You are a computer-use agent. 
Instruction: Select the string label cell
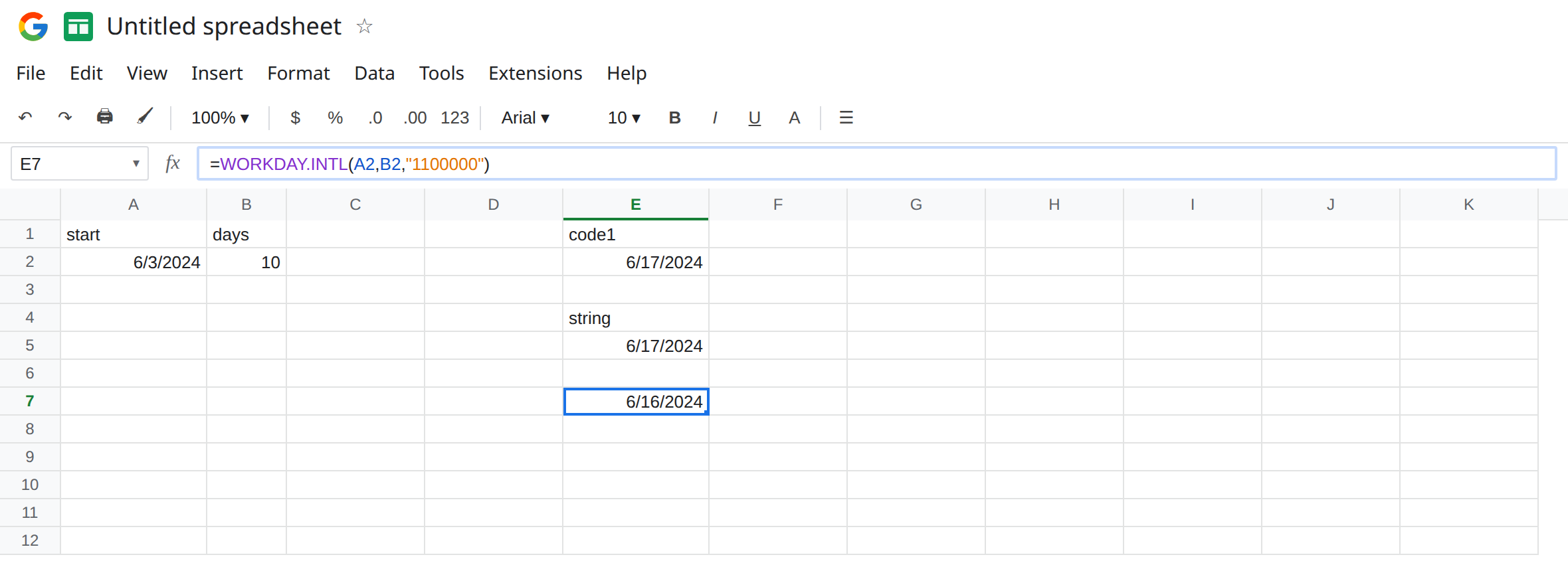636,318
